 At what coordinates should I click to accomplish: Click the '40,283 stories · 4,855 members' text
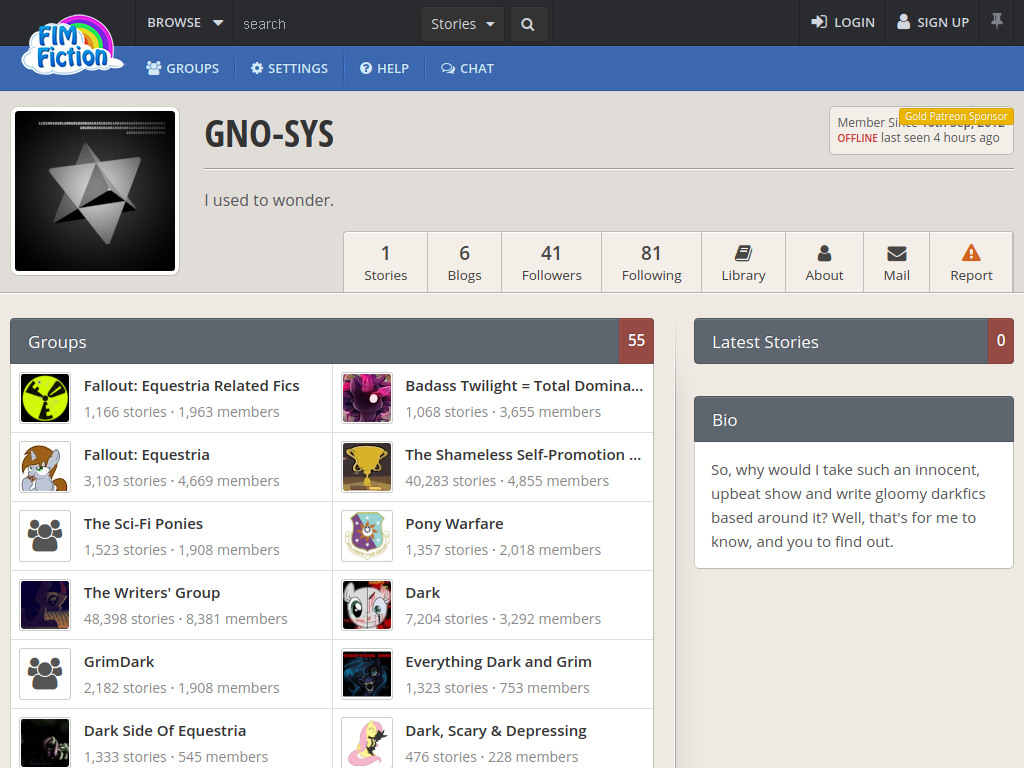[507, 481]
